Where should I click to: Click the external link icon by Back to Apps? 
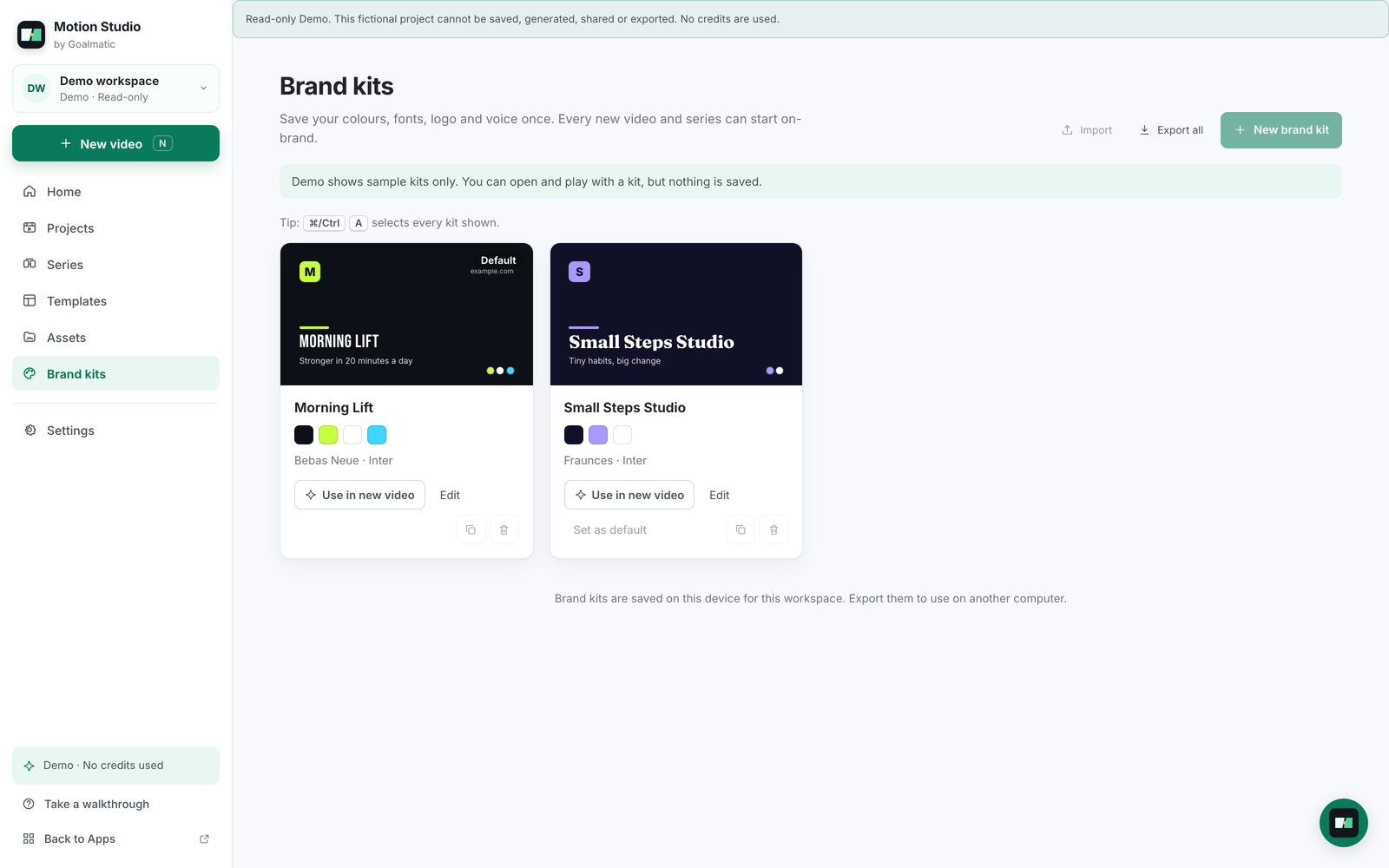204,838
